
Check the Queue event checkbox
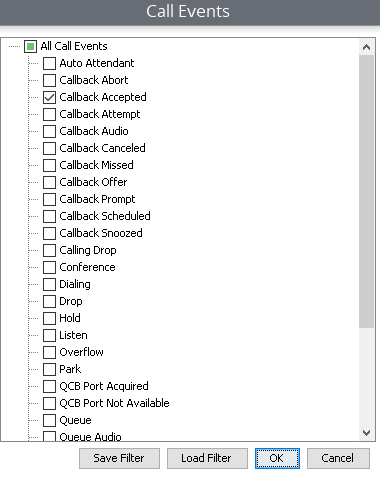coord(49,420)
